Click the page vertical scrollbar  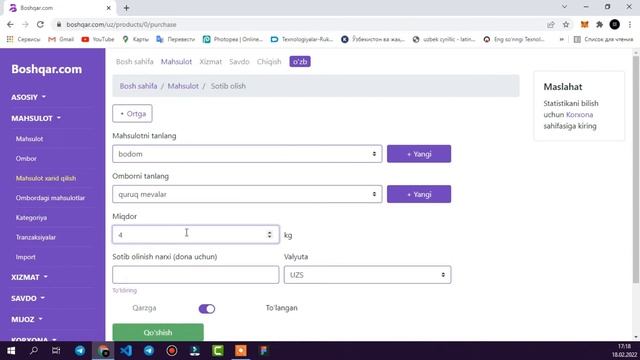tap(636, 169)
